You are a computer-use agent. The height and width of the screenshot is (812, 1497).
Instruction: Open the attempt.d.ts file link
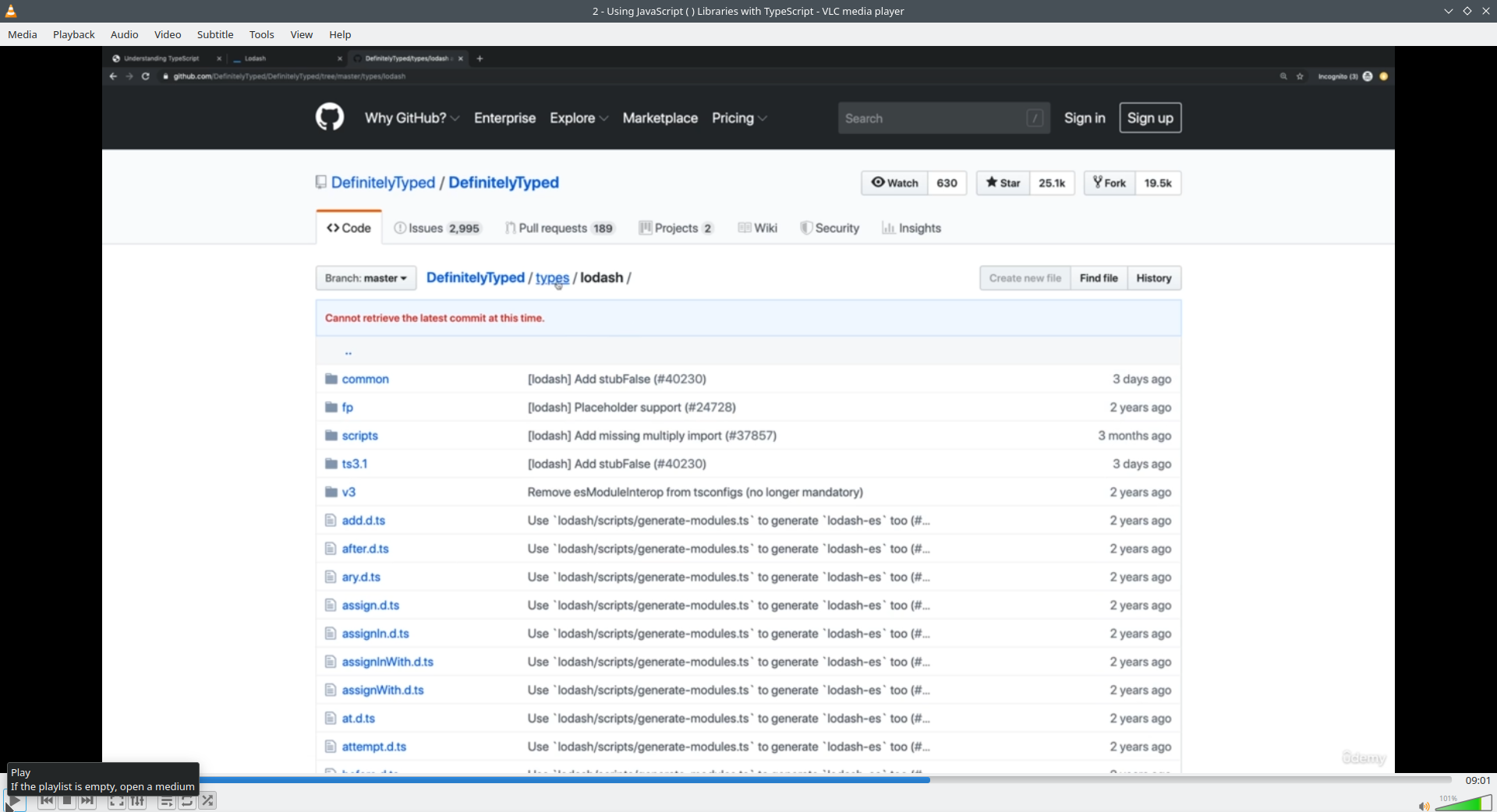click(374, 747)
